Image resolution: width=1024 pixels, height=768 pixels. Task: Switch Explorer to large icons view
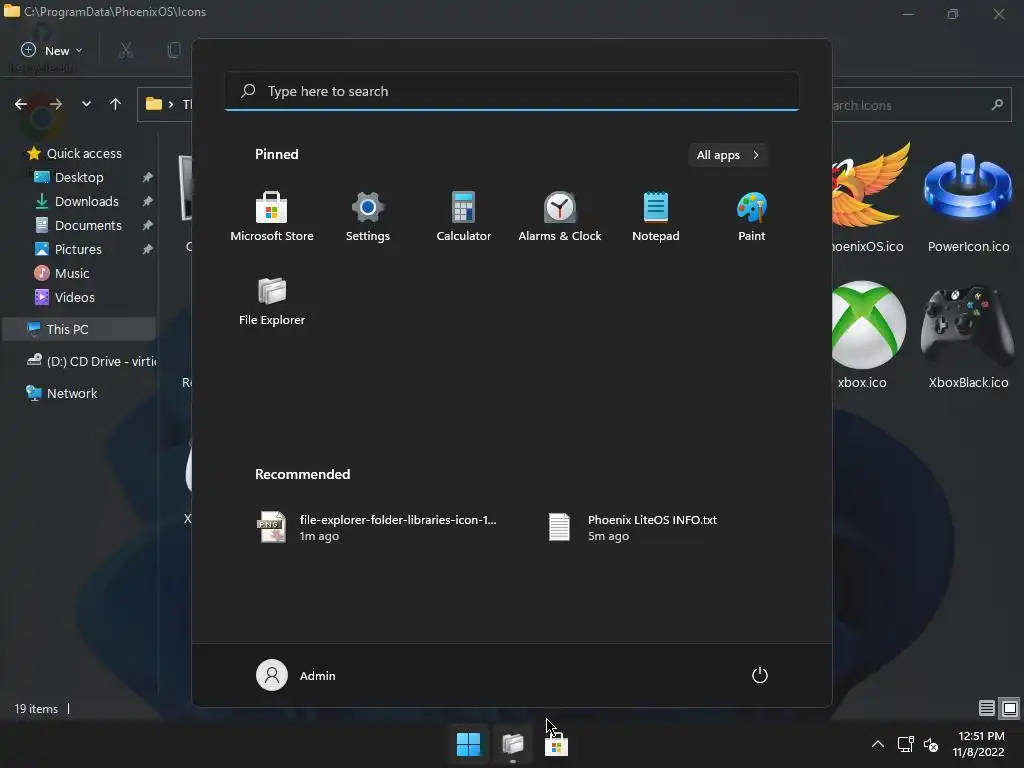pyautogui.click(x=1010, y=708)
